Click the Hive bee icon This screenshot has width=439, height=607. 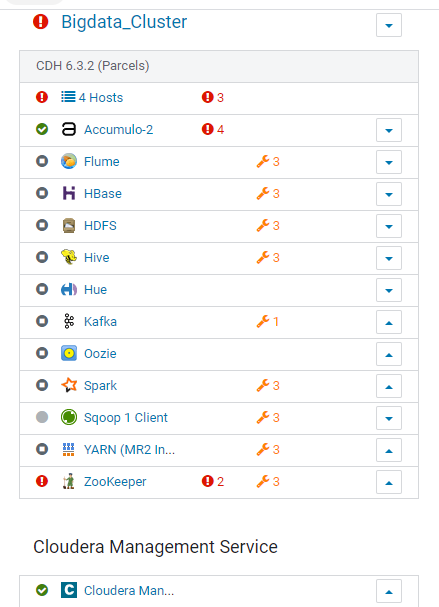tap(69, 257)
